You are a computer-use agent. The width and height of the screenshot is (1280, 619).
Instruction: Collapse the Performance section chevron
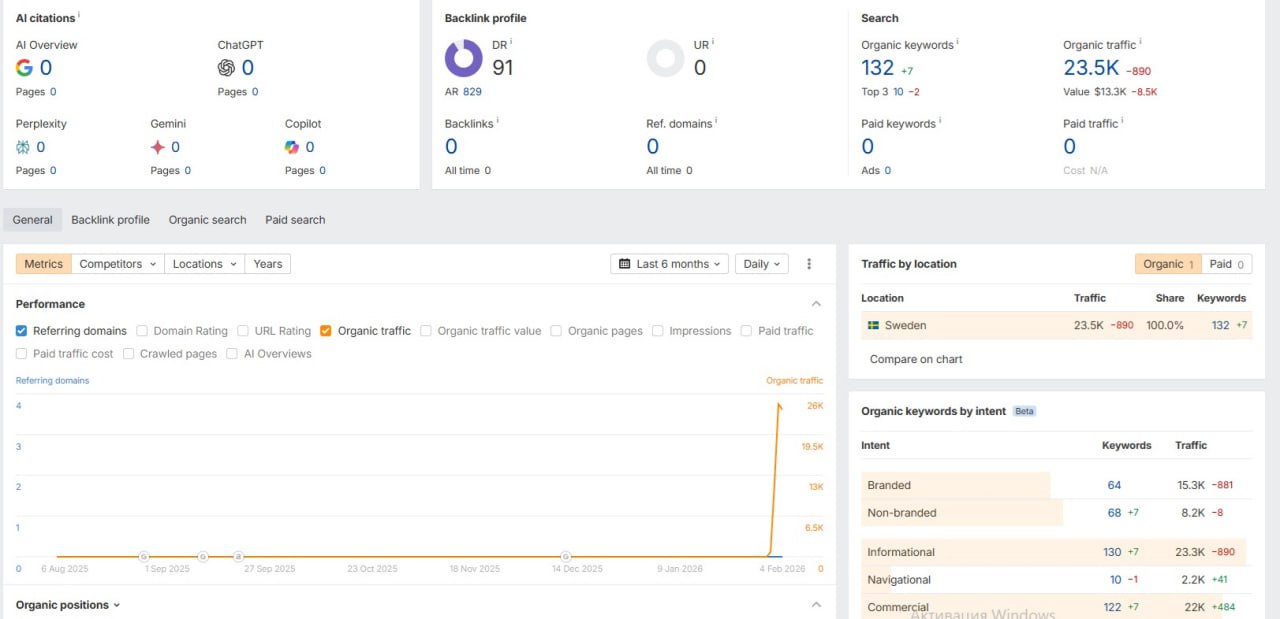coord(816,304)
